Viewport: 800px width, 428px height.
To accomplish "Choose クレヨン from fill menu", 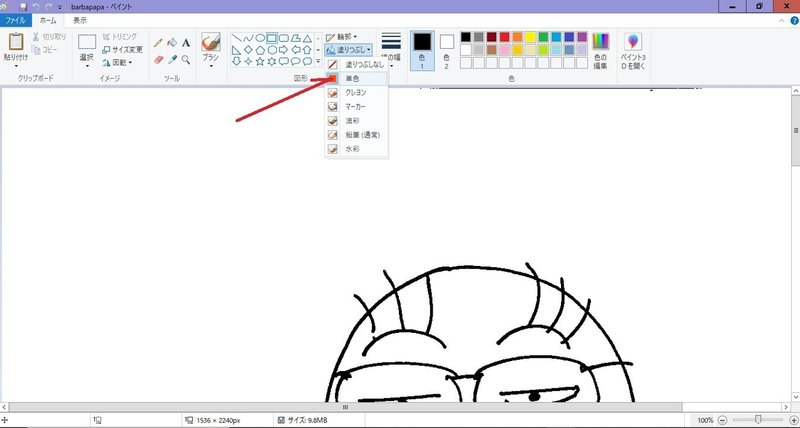I will (357, 93).
